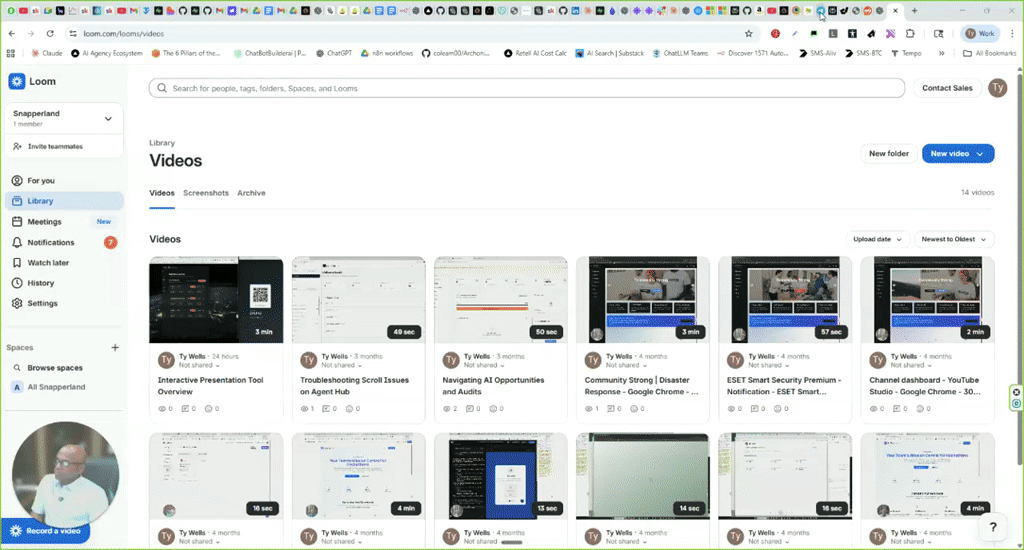Viewport: 1024px width, 550px height.
Task: Expand the Snapperland workspace switcher
Action: (x=64, y=118)
